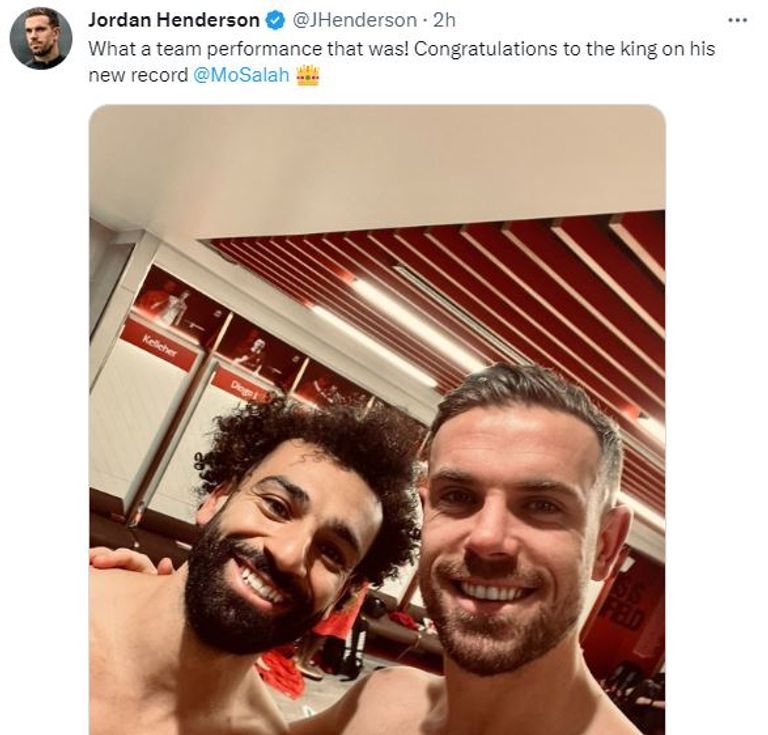Open the tweet via the "2h" timestamp
The image size is (768, 735).
pyautogui.click(x=445, y=21)
